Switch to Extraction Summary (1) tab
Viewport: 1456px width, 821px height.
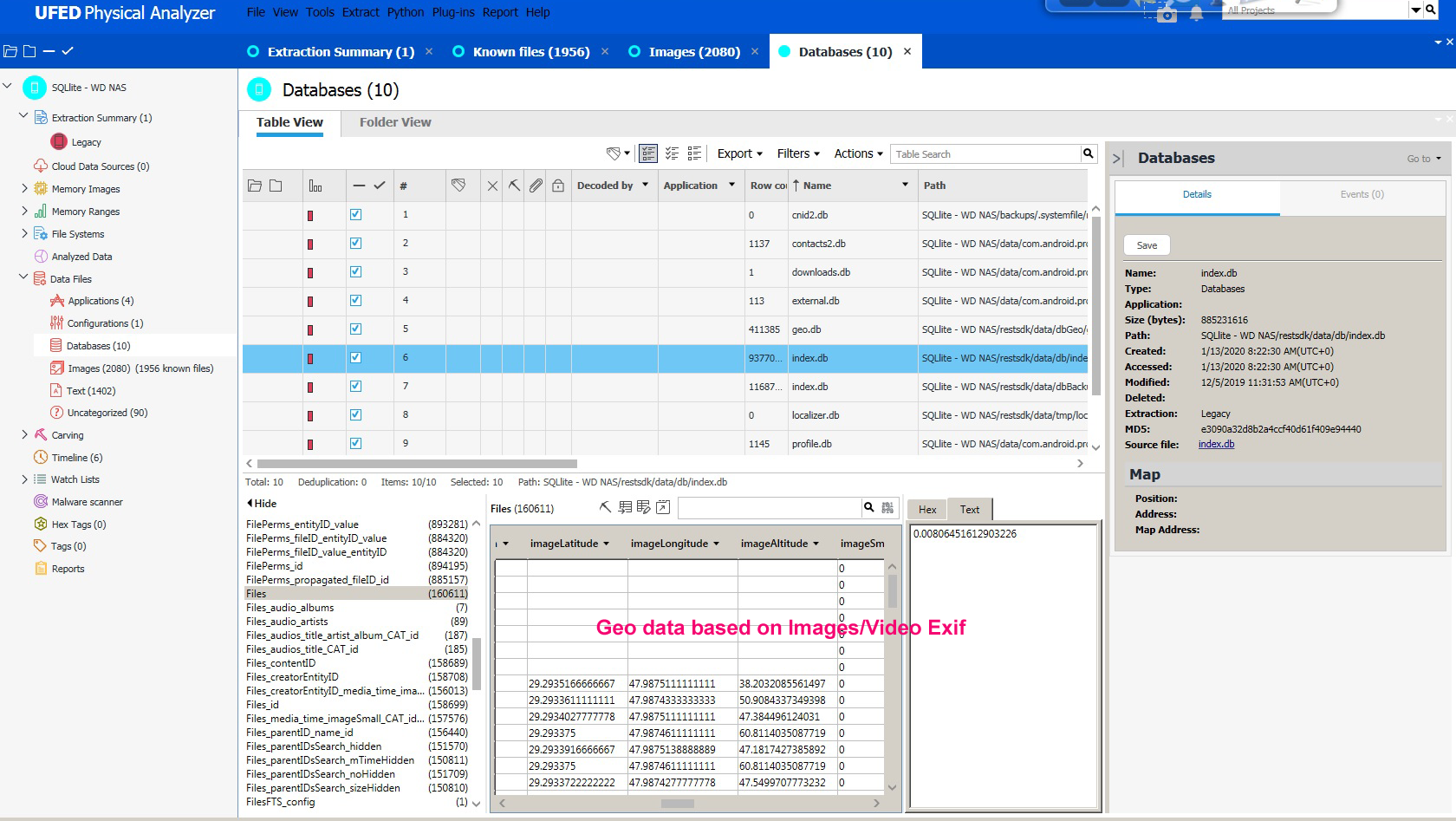(341, 51)
